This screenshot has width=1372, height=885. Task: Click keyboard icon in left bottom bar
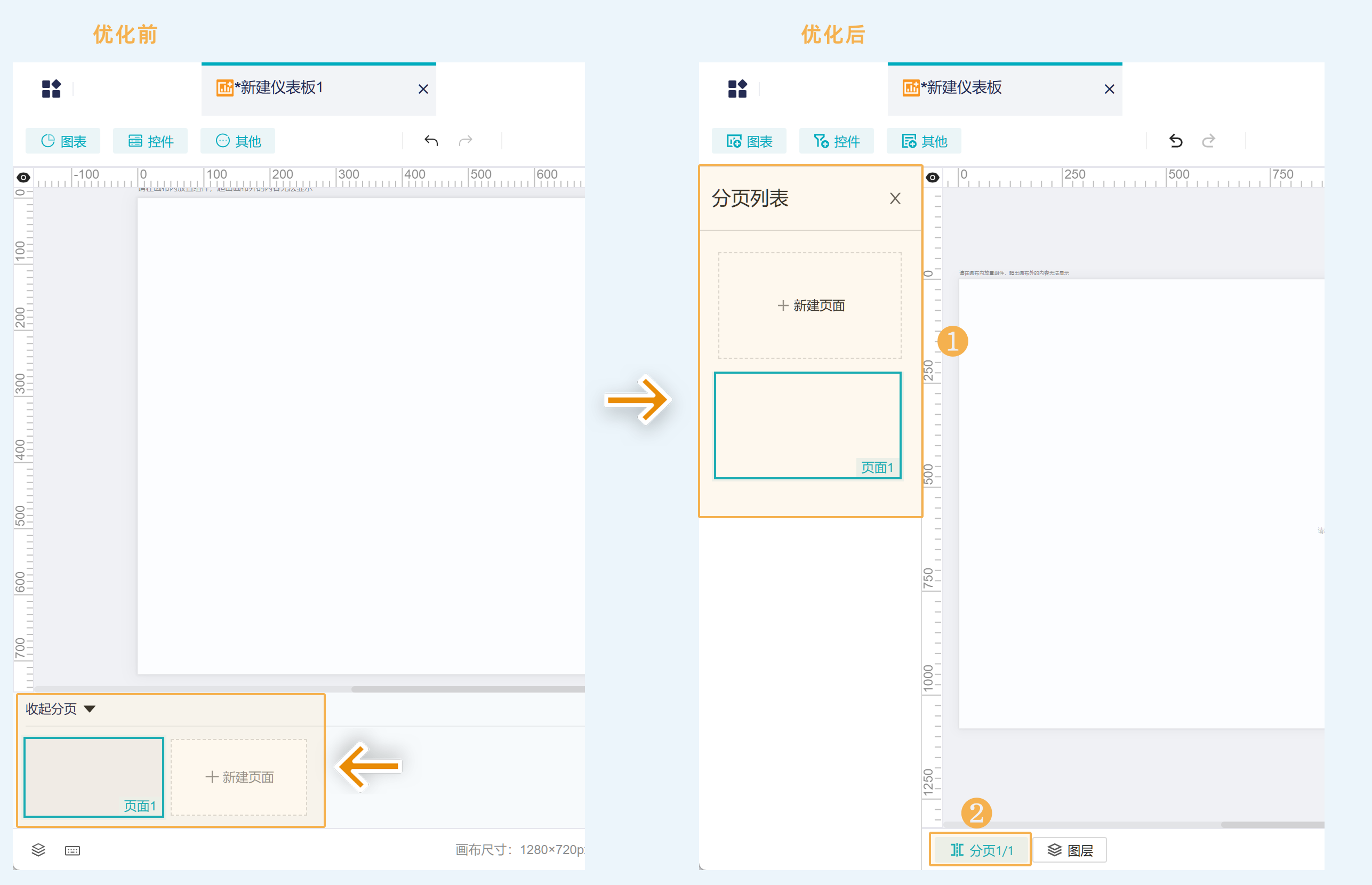coord(73,850)
